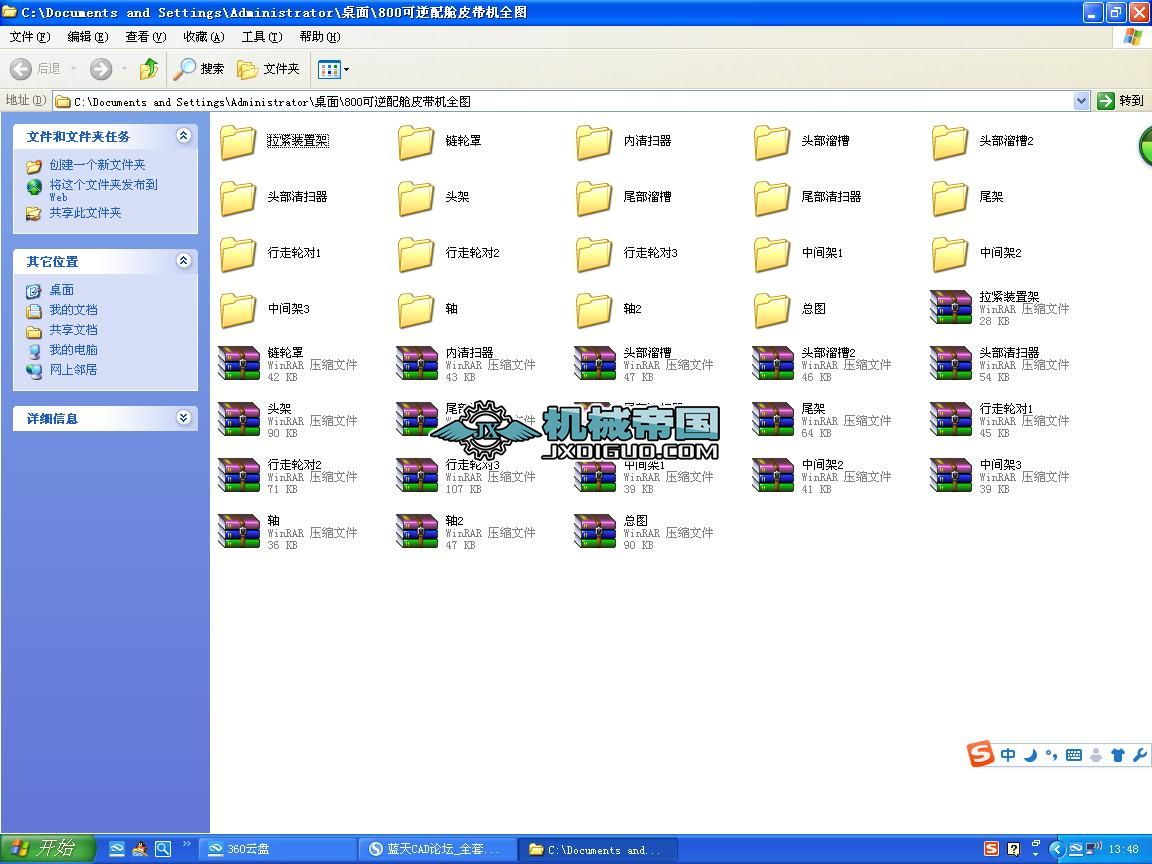1152x864 pixels.
Task: Click the 搜索 search toolbar button
Action: (x=198, y=69)
